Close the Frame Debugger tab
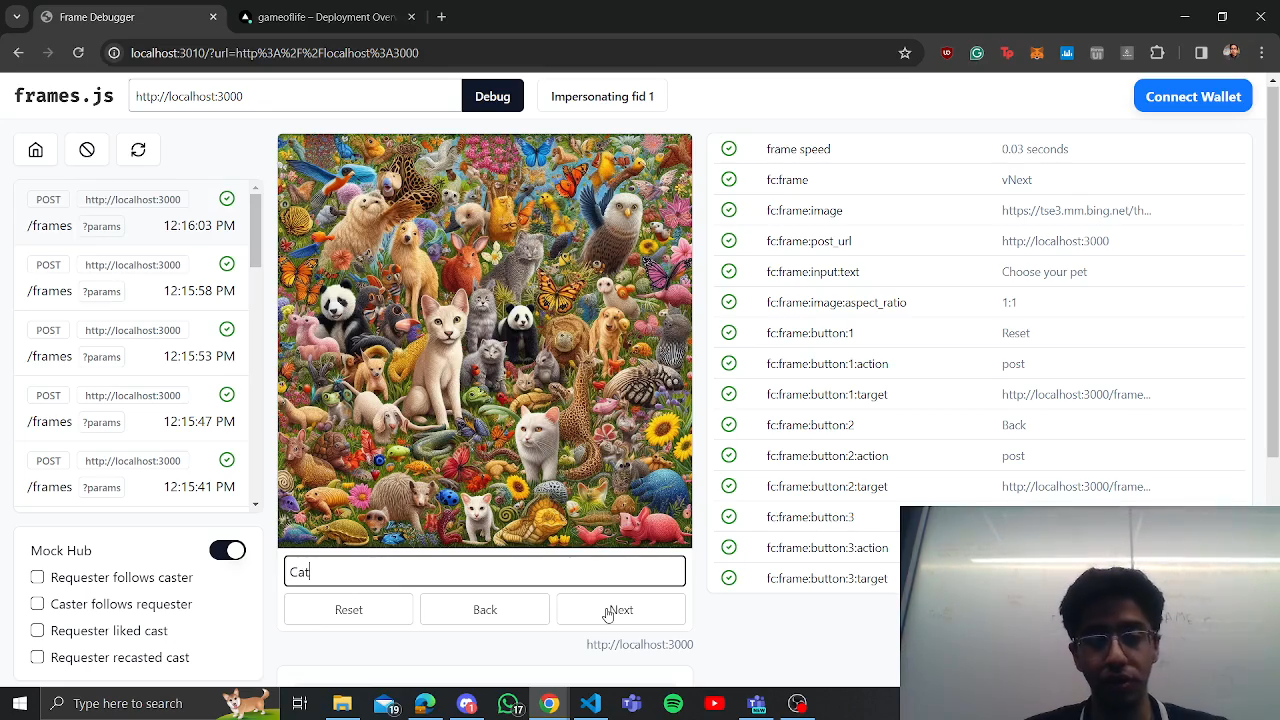1280x720 pixels. [213, 17]
